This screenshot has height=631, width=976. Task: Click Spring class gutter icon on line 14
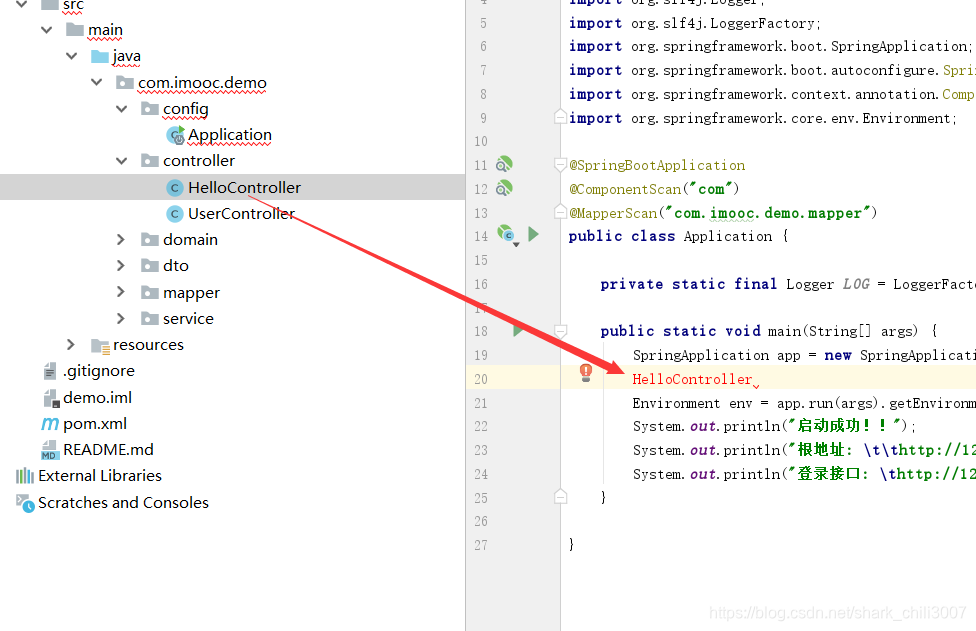pyautogui.click(x=507, y=235)
